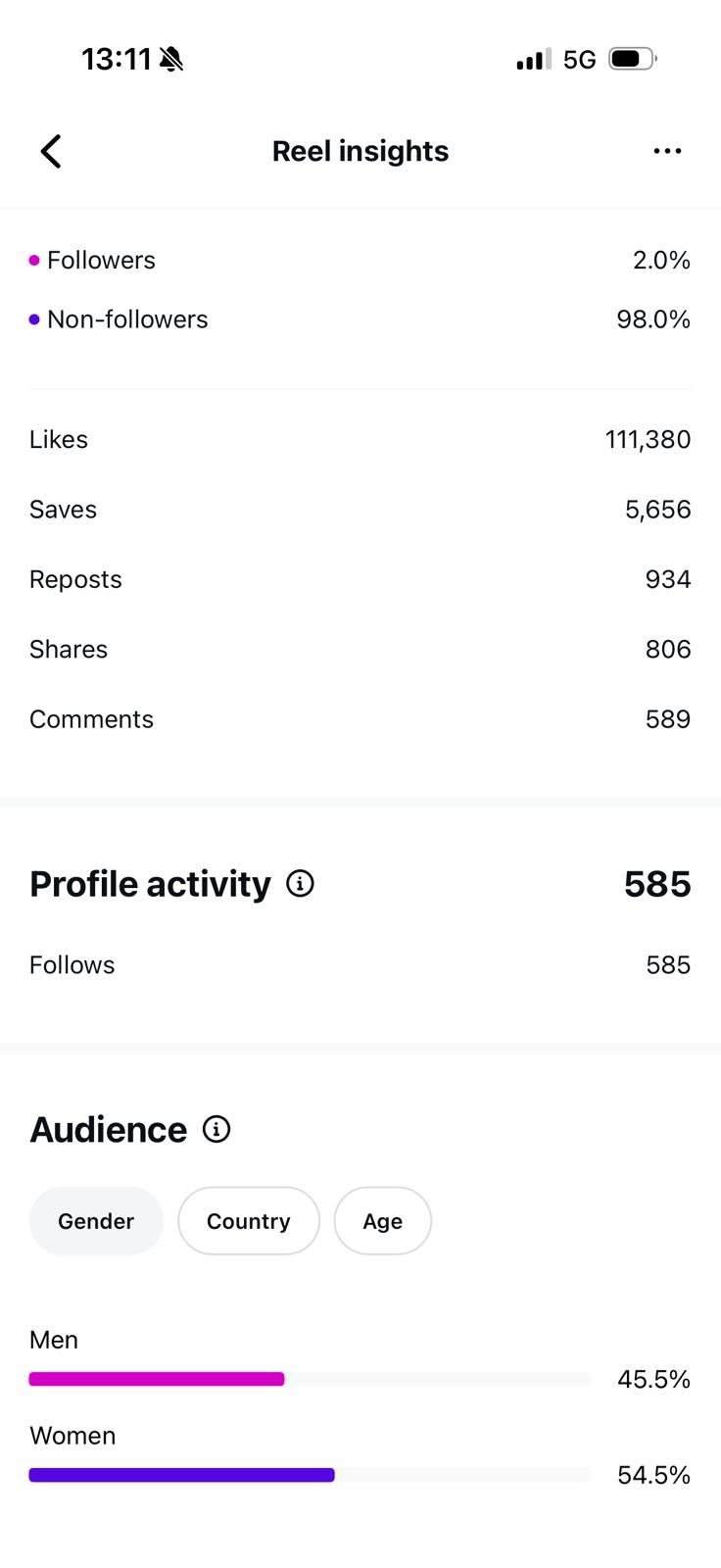Tap the pink Followers legend dot
This screenshot has width=721, height=1568.
click(34, 261)
